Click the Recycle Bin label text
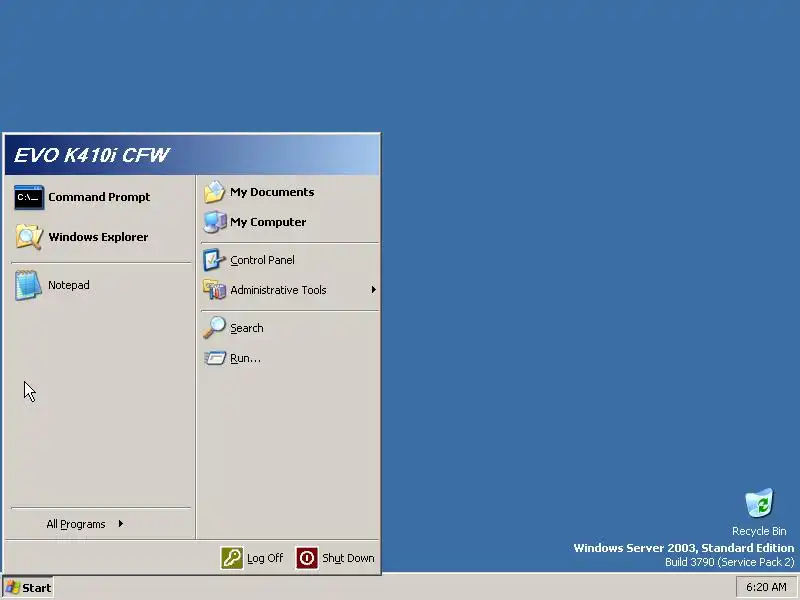The width and height of the screenshot is (800, 600). click(x=759, y=531)
